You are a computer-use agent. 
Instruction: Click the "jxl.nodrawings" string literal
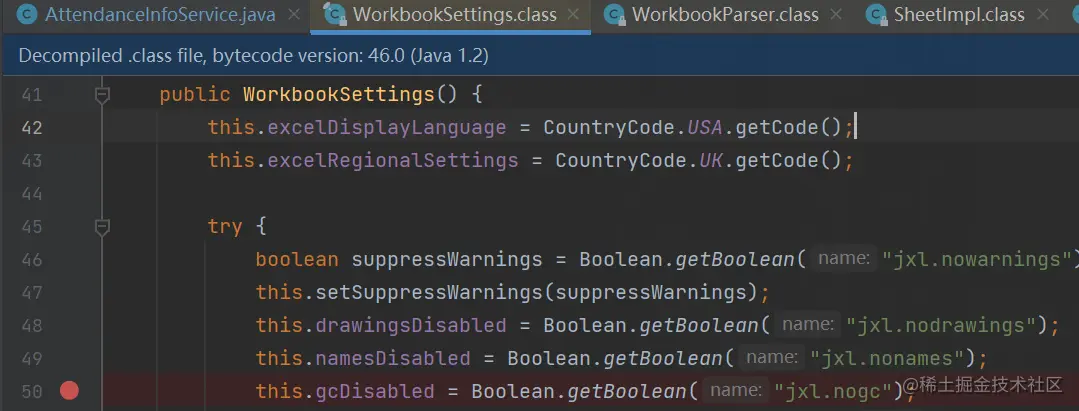coord(941,325)
